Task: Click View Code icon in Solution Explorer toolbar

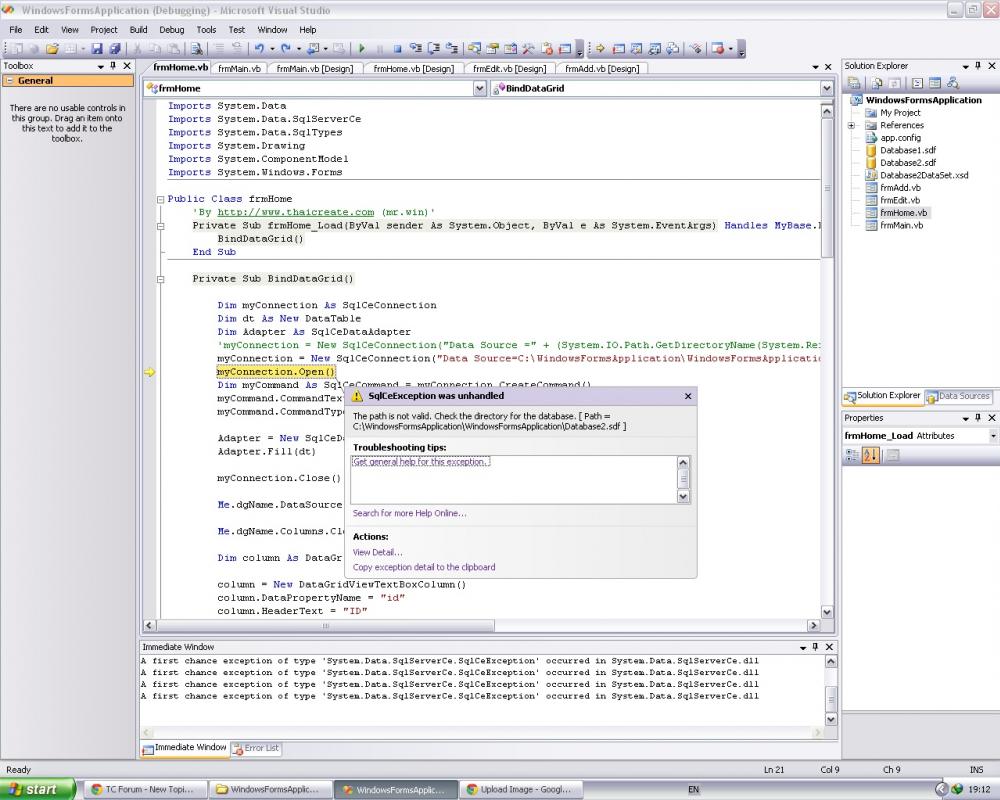Action: [917, 83]
